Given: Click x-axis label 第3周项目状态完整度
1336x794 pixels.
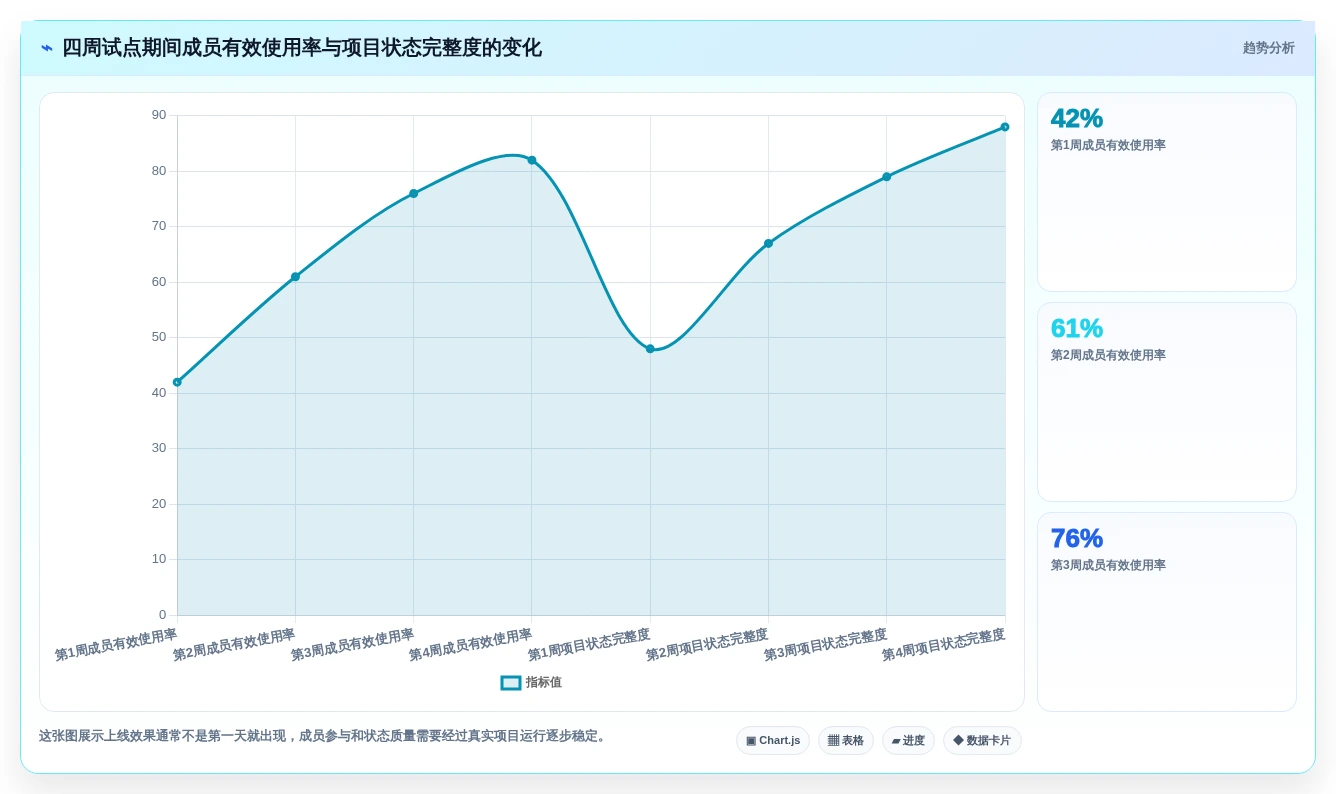Looking at the screenshot, I should click(825, 645).
